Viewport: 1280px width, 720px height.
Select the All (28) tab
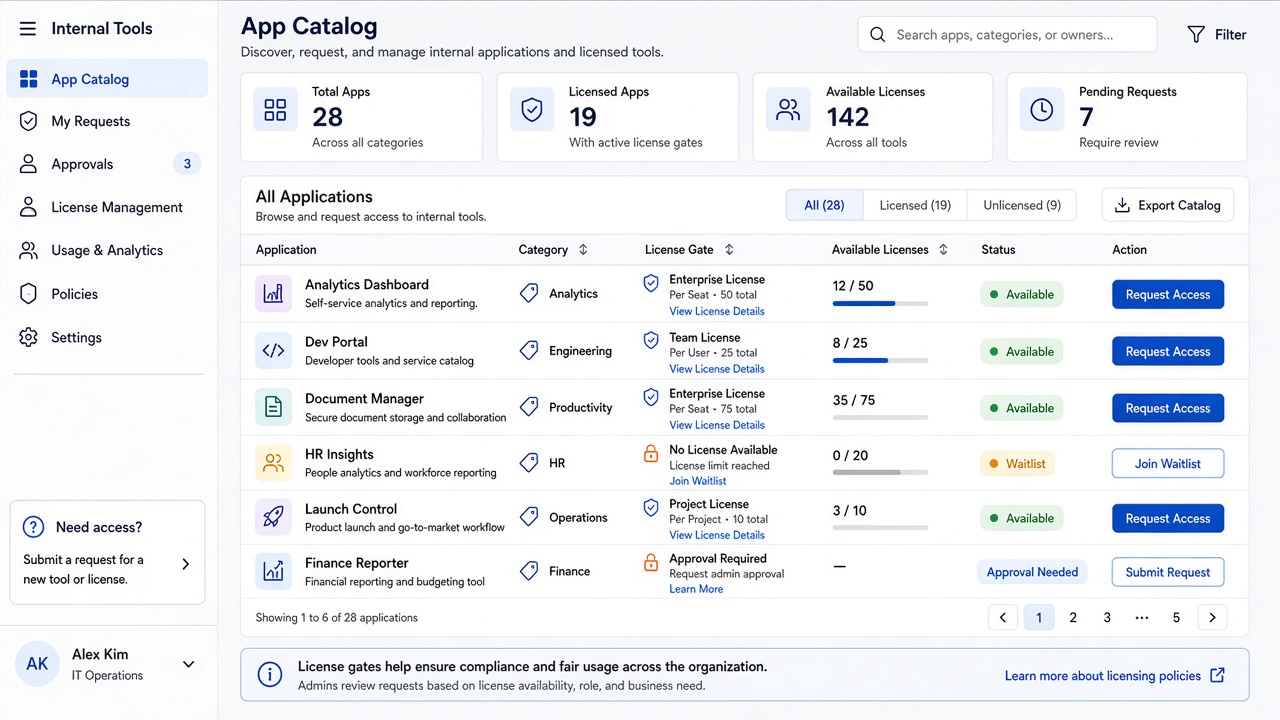(x=824, y=205)
